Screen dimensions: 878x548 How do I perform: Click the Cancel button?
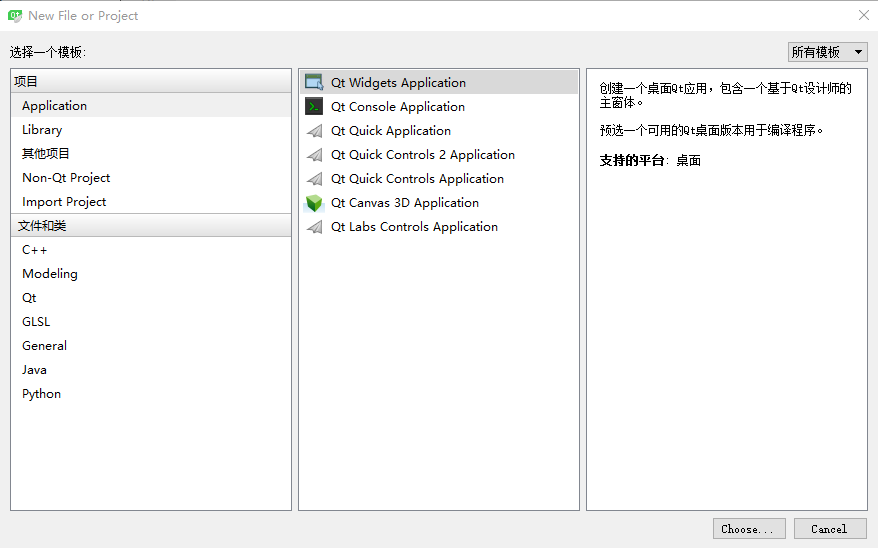[830, 529]
